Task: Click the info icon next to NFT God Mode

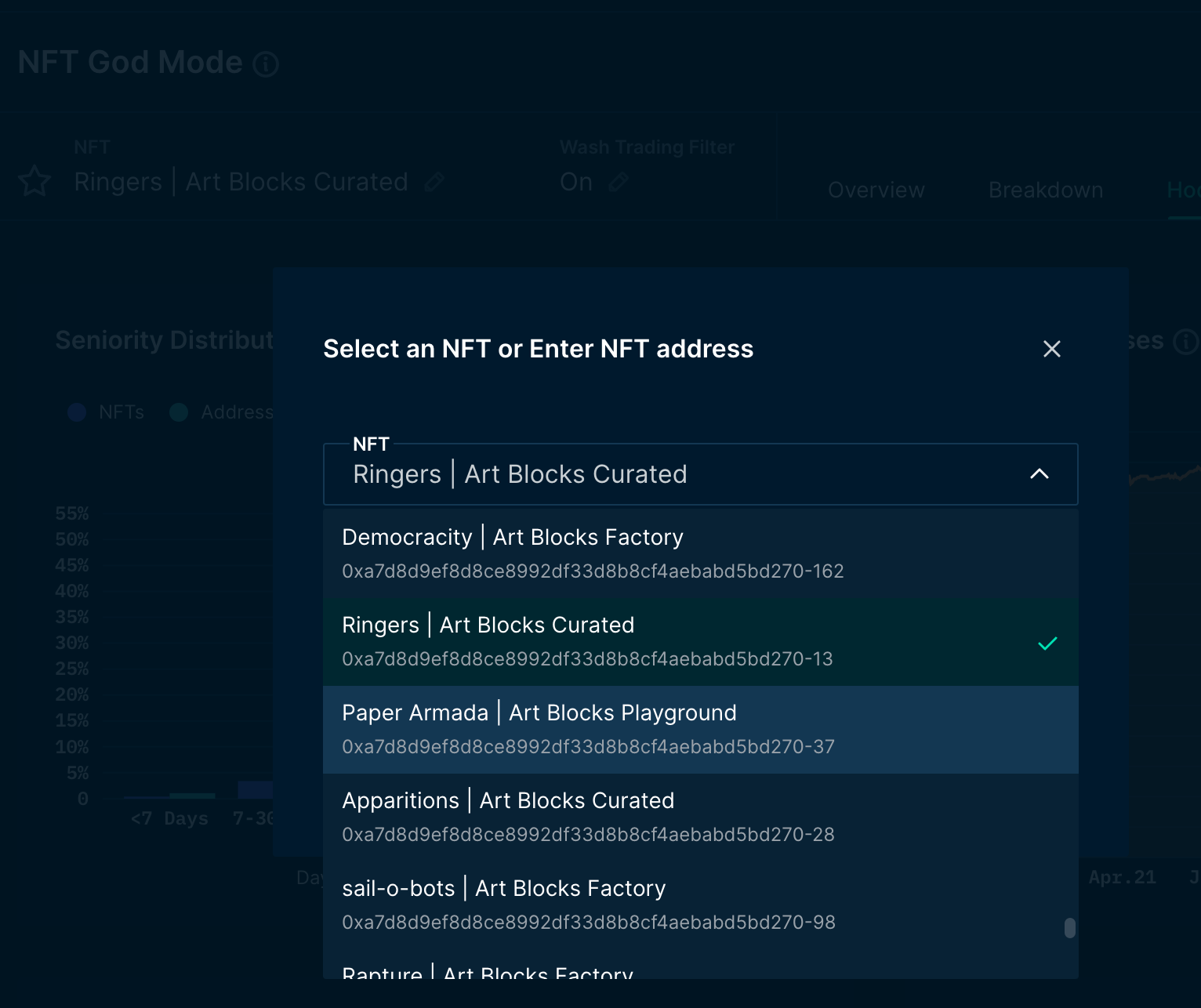Action: 266,64
